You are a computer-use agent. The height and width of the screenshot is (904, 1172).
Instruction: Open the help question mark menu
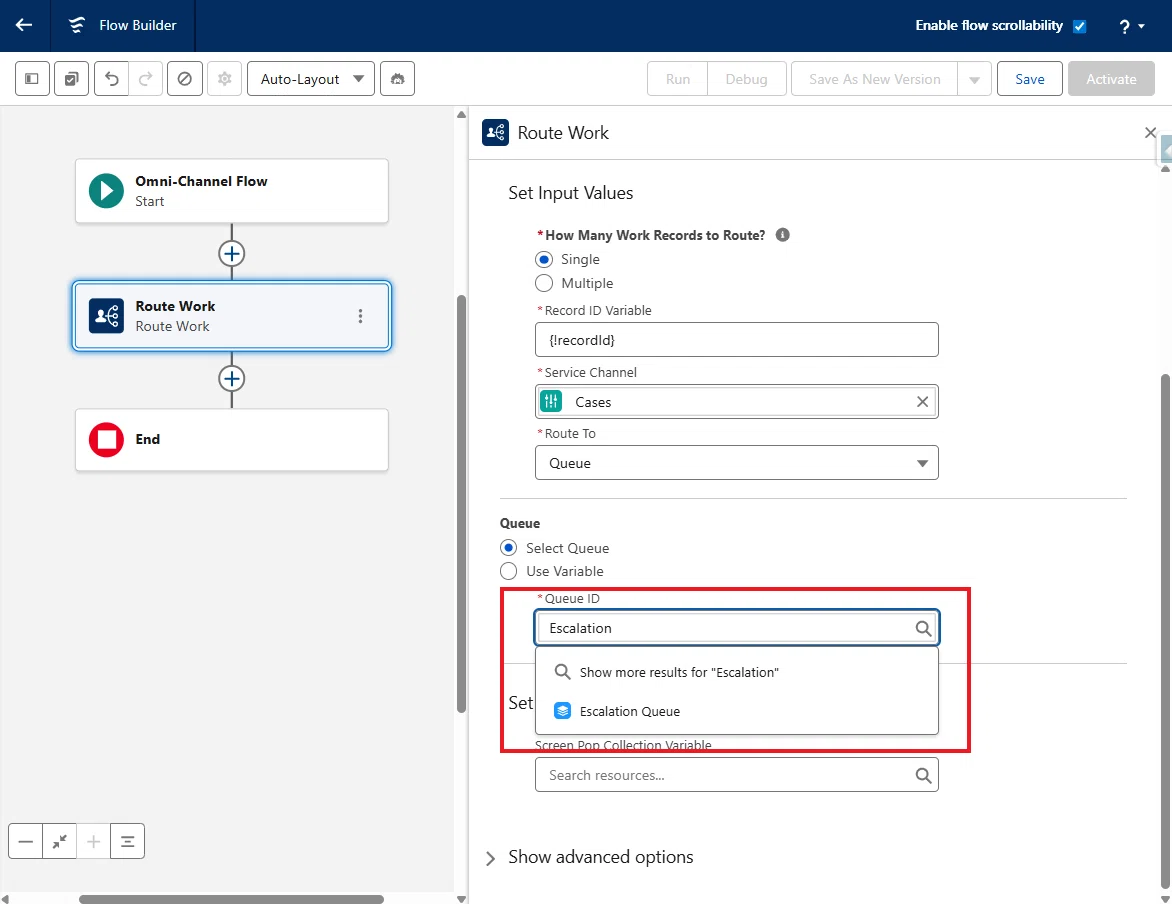point(1132,26)
